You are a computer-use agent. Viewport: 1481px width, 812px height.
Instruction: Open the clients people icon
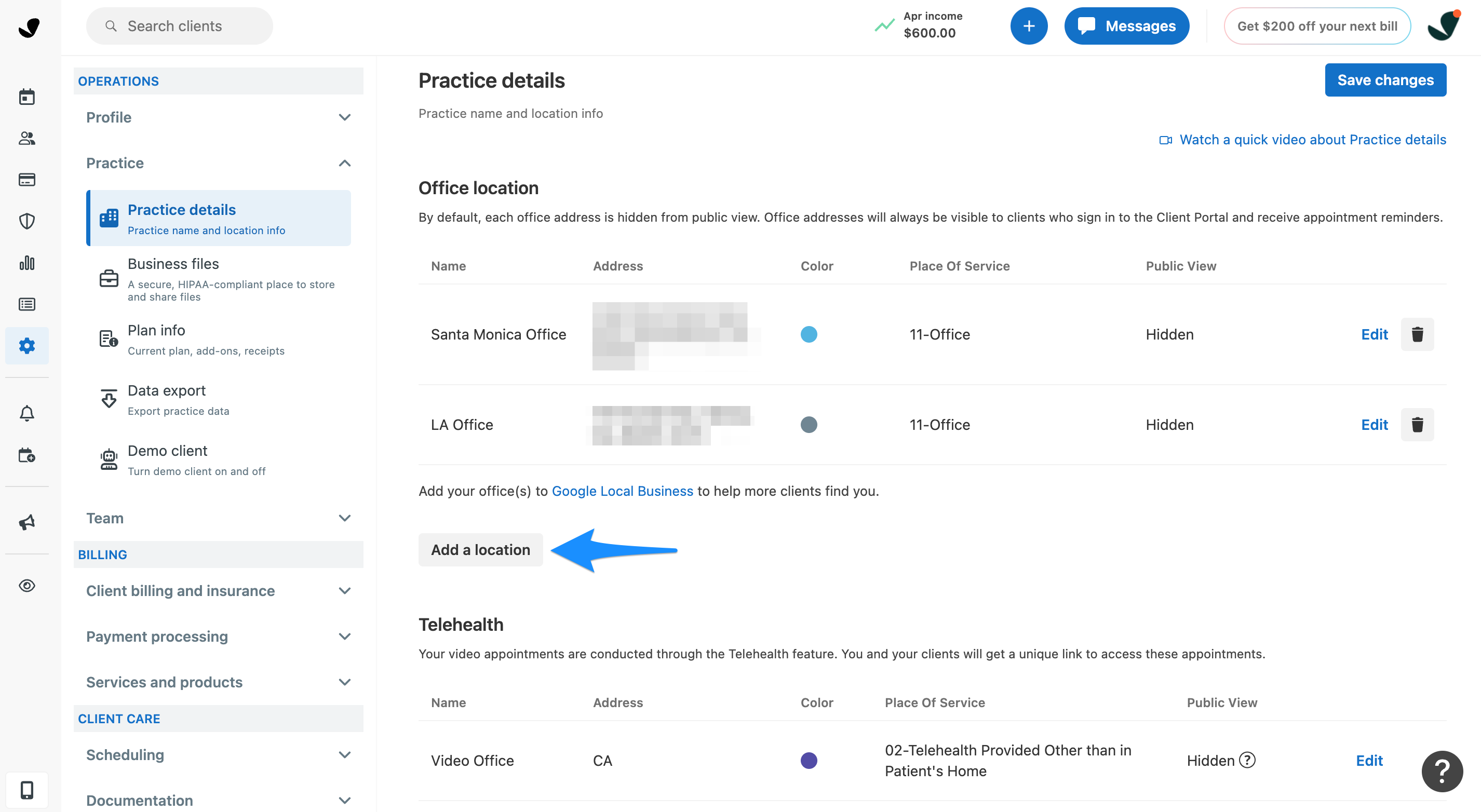click(26, 138)
